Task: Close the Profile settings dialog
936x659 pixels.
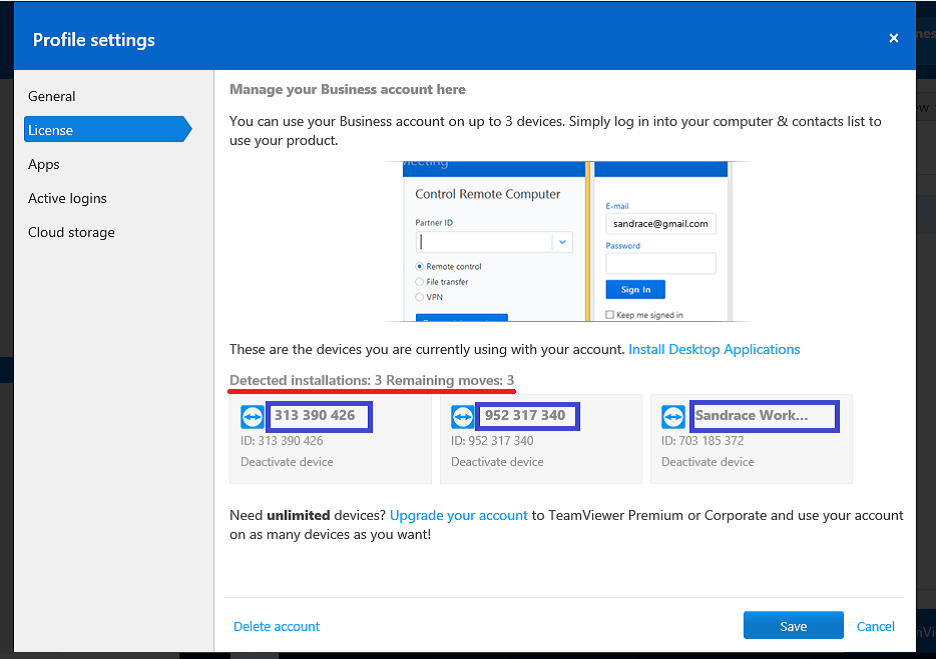Action: click(x=894, y=38)
